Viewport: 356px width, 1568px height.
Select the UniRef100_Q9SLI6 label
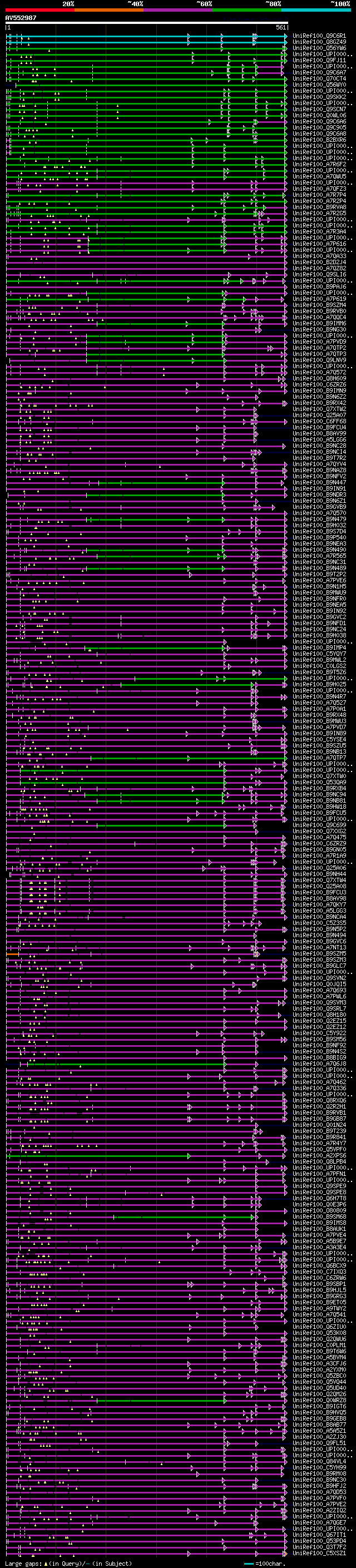click(x=319, y=275)
